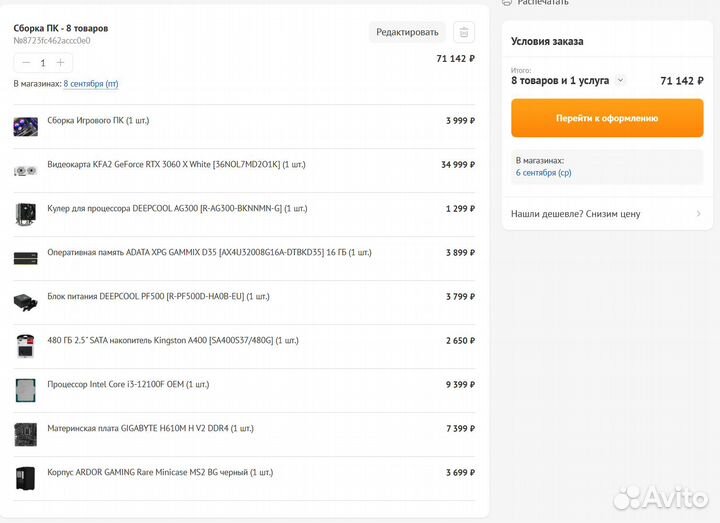Click the quantity input field
The height and width of the screenshot is (523, 720).
click(43, 62)
